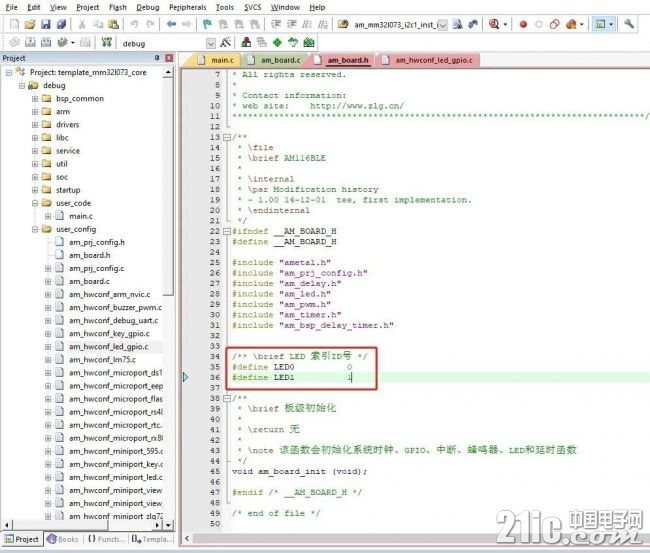Viewport: 650px width, 553px height.
Task: Select am_hwconf_key_gpio.c in the project tree
Action: [x=109, y=334]
